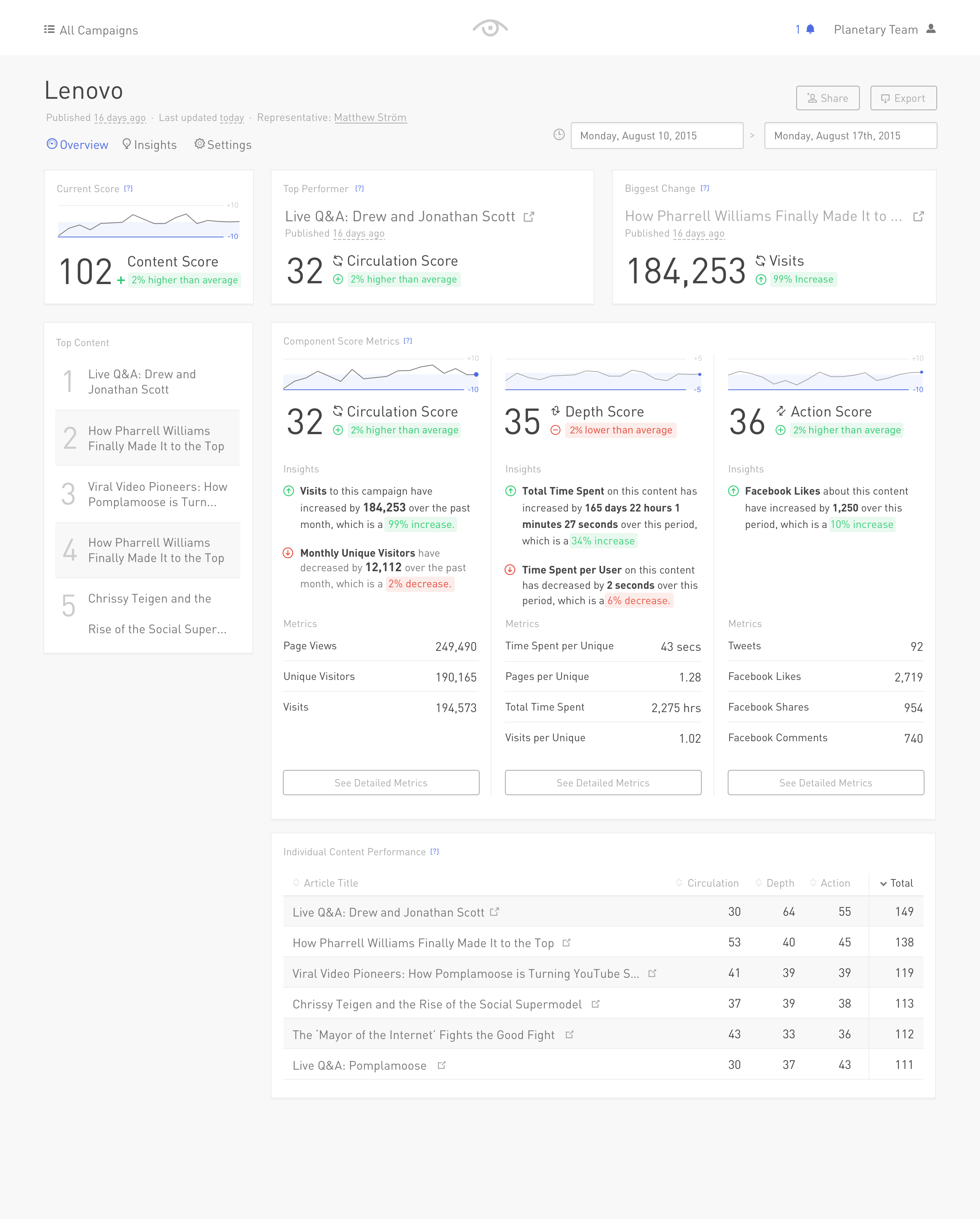Click the notification bell icon

point(810,29)
